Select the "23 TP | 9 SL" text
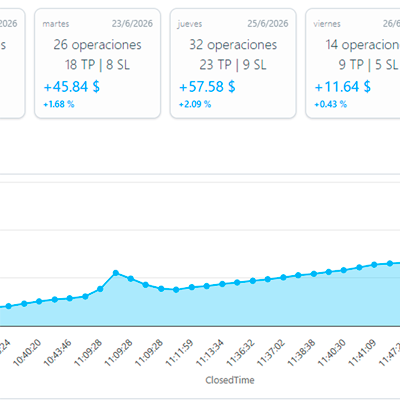This screenshot has width=400, height=400. point(233,65)
